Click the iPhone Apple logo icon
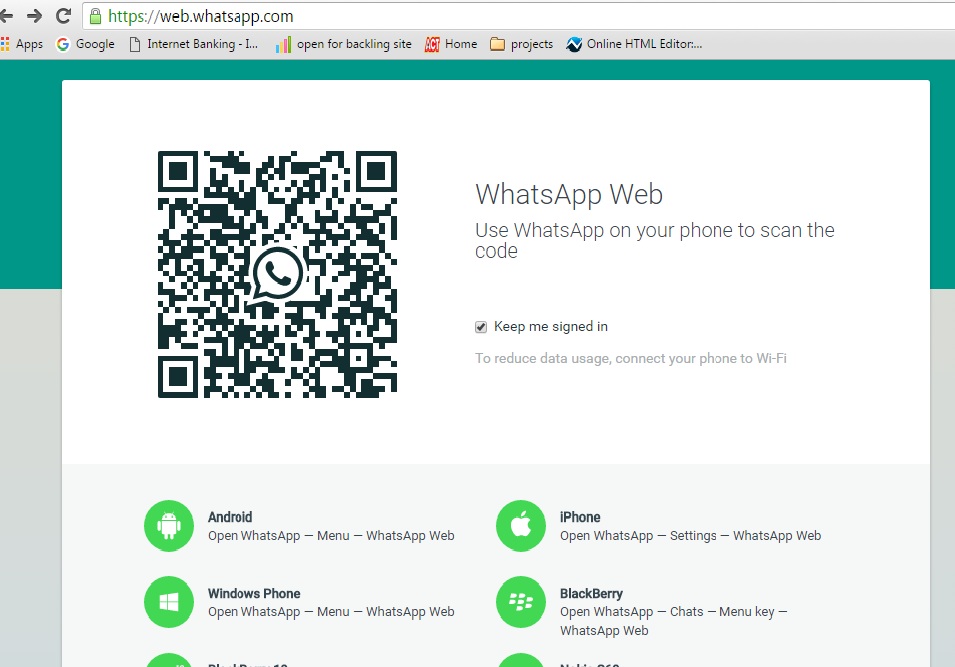The image size is (955, 667). 521,526
